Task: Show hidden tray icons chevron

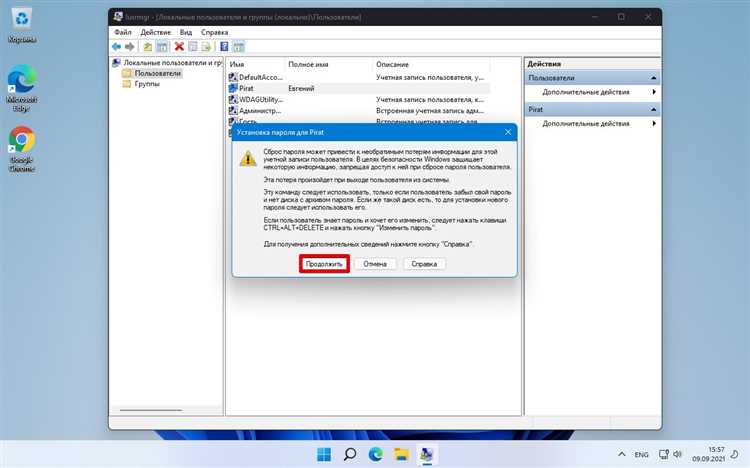Action: [621, 454]
